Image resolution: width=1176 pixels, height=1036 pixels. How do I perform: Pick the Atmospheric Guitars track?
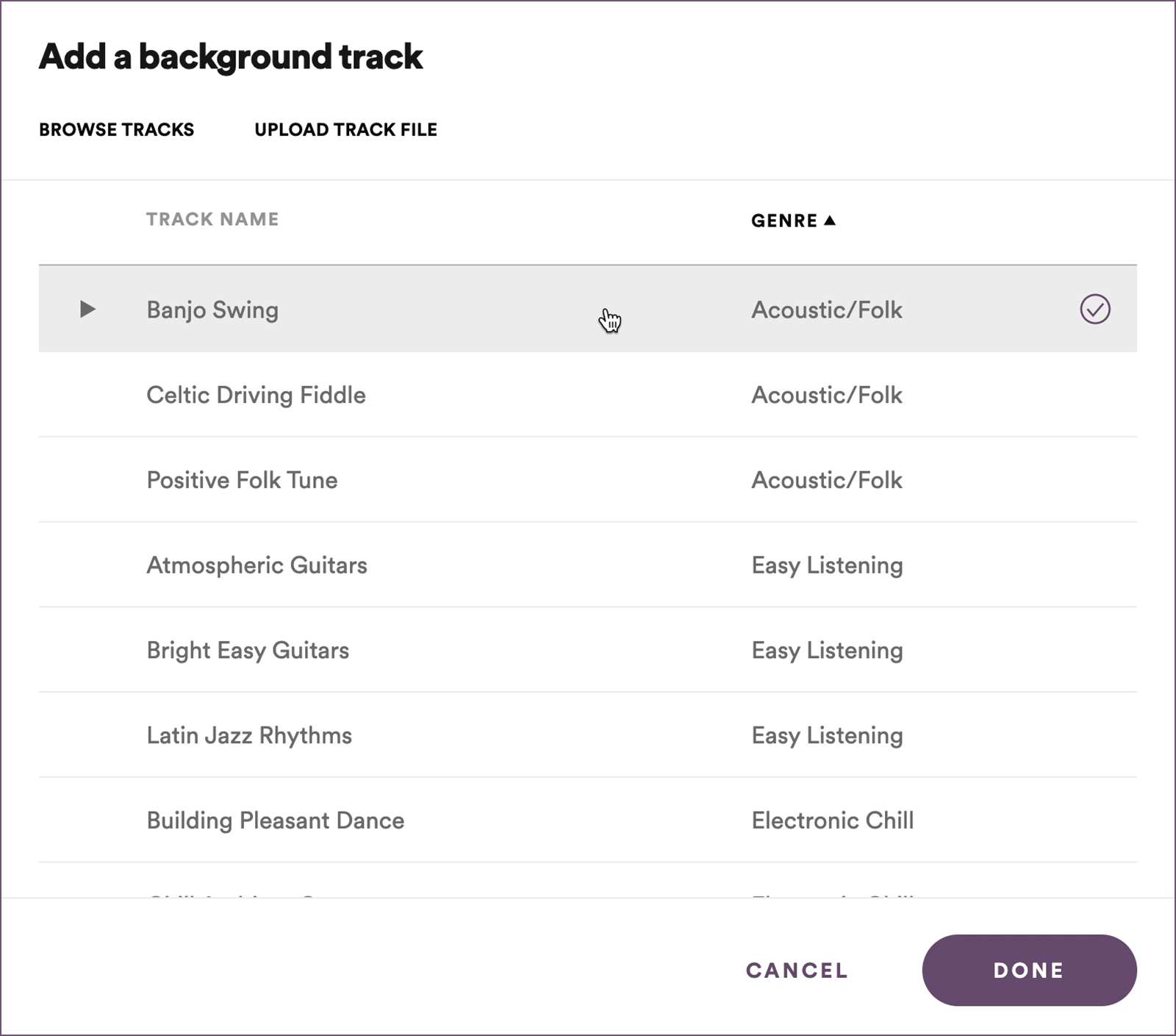tap(257, 565)
